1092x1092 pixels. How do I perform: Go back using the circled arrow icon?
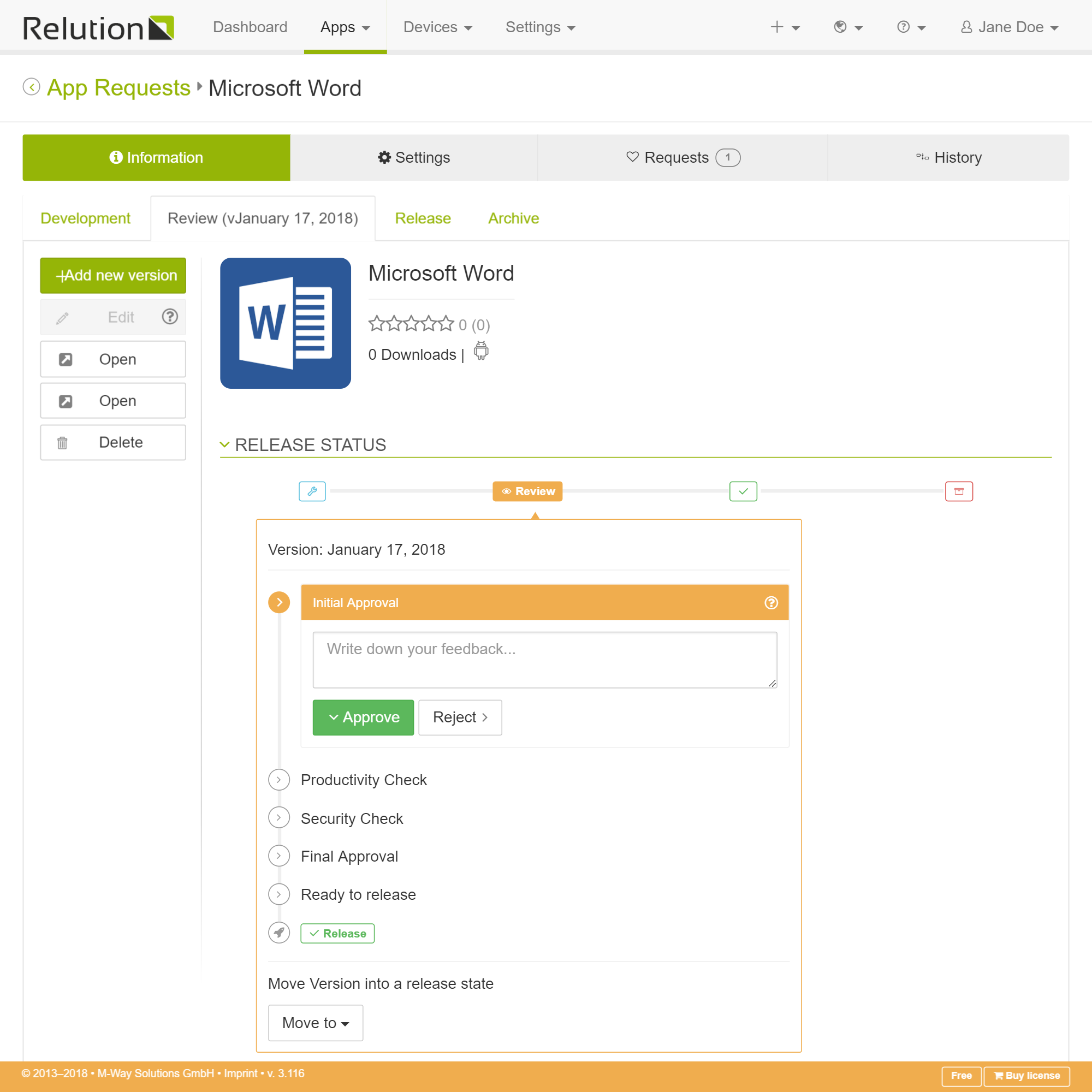(32, 87)
